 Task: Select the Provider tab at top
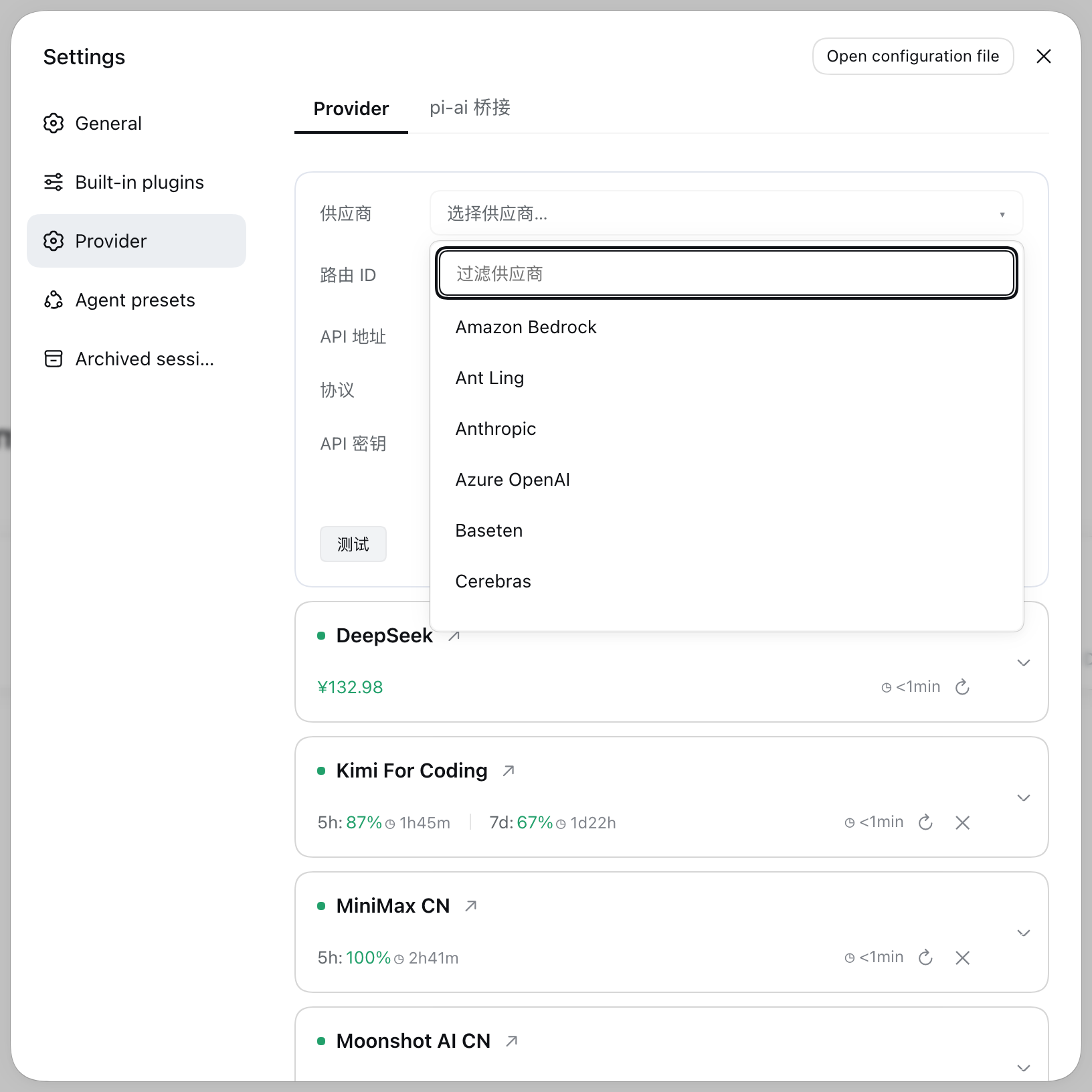click(351, 108)
